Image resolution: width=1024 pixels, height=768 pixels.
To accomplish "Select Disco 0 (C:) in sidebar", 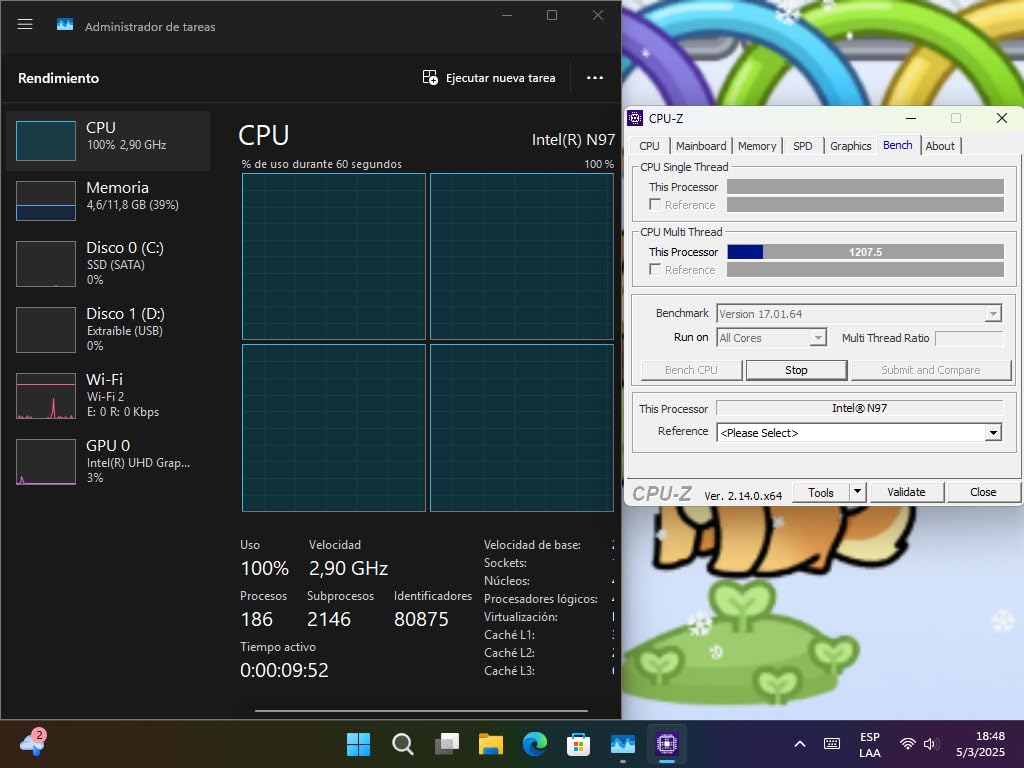I will (x=108, y=263).
